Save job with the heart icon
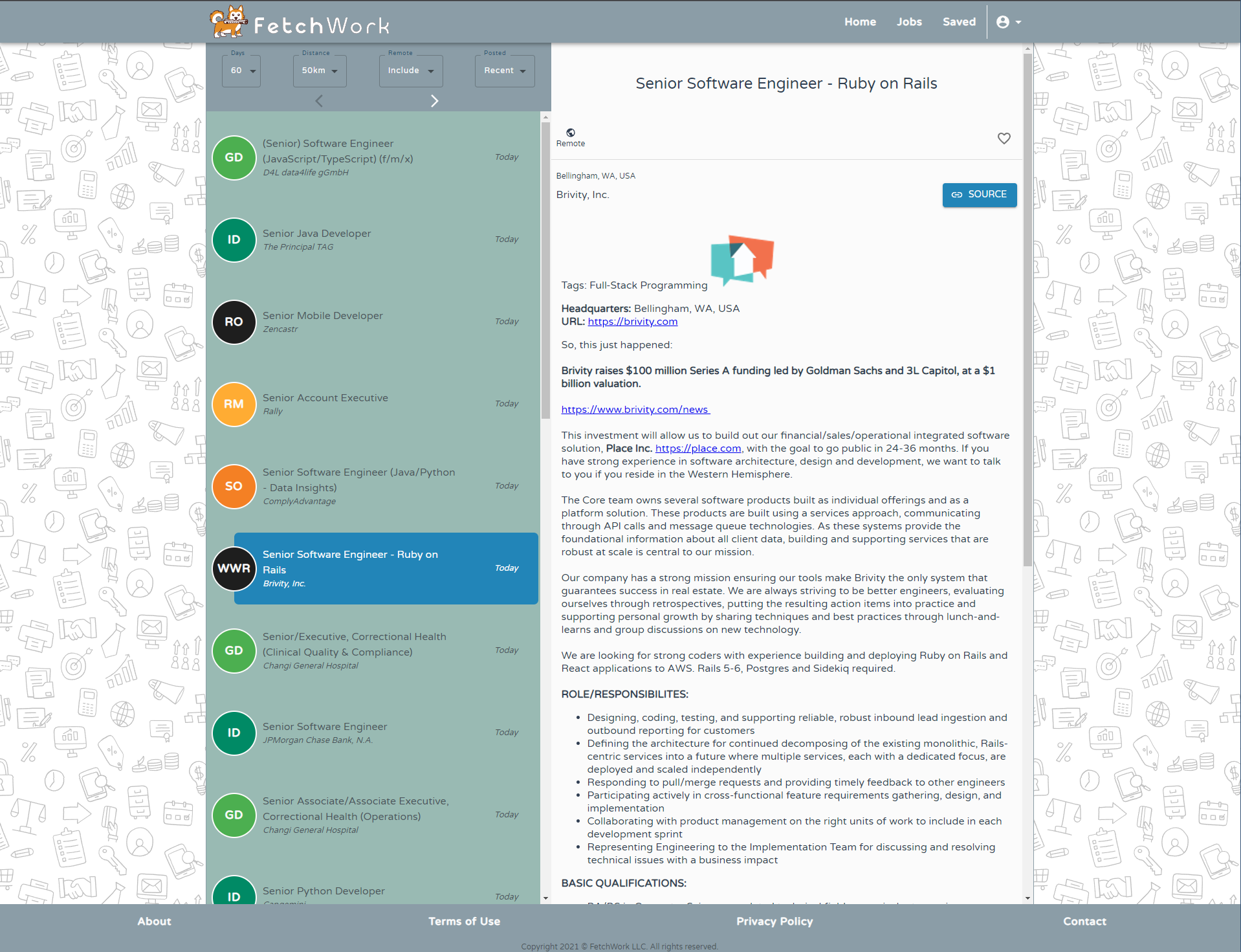The height and width of the screenshot is (952, 1241). pyautogui.click(x=1004, y=138)
